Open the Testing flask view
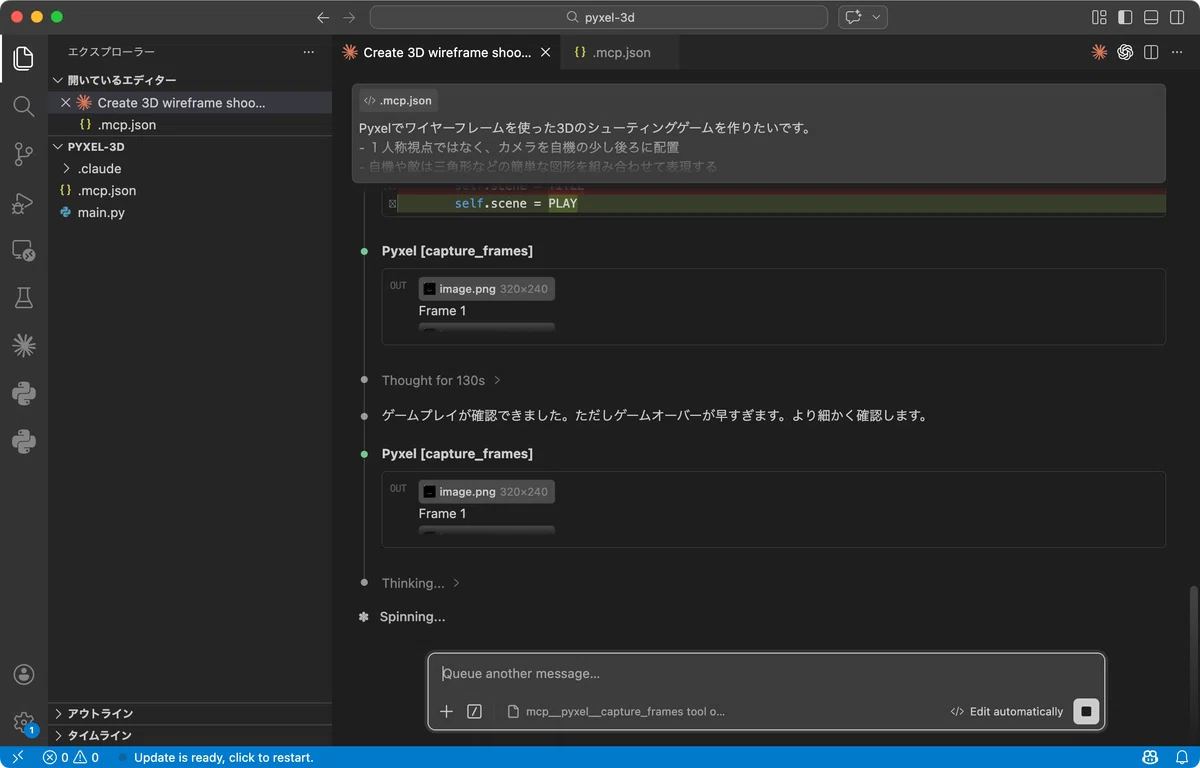Image resolution: width=1200 pixels, height=768 pixels. (23, 298)
